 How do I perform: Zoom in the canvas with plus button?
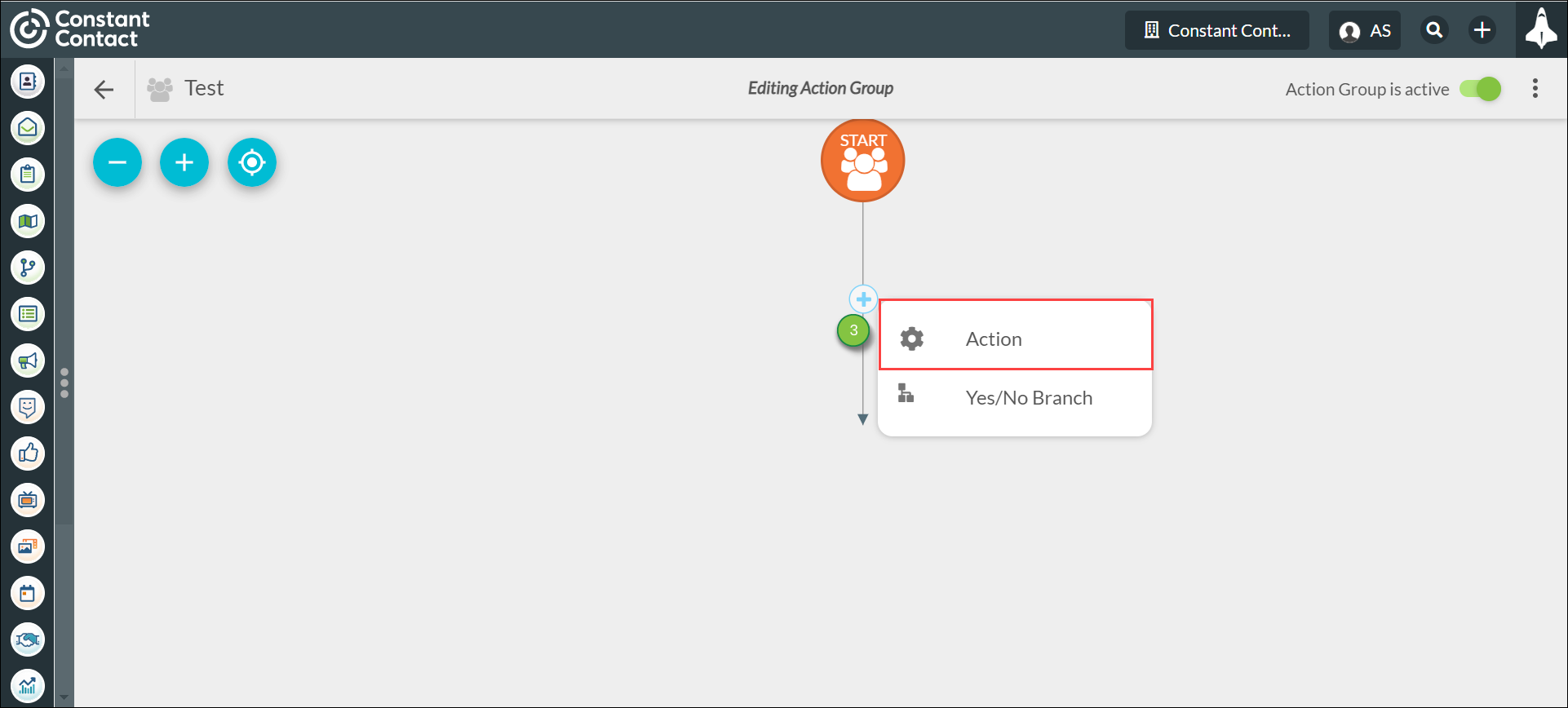(184, 162)
